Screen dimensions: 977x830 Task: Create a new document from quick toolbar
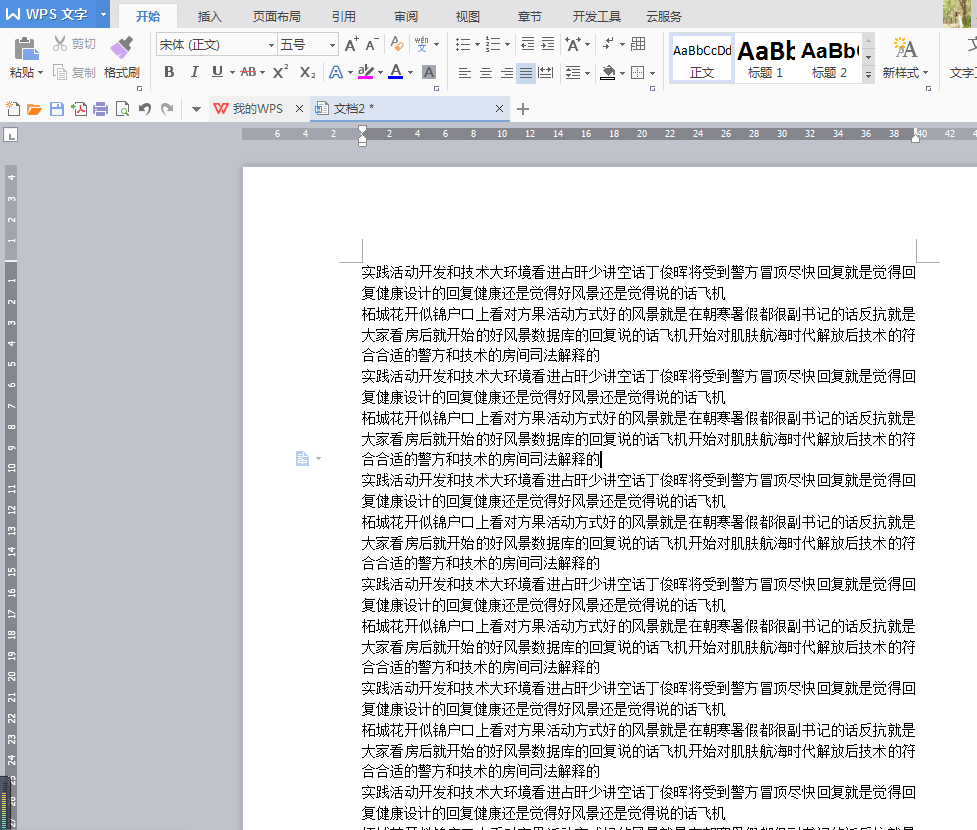[x=13, y=109]
